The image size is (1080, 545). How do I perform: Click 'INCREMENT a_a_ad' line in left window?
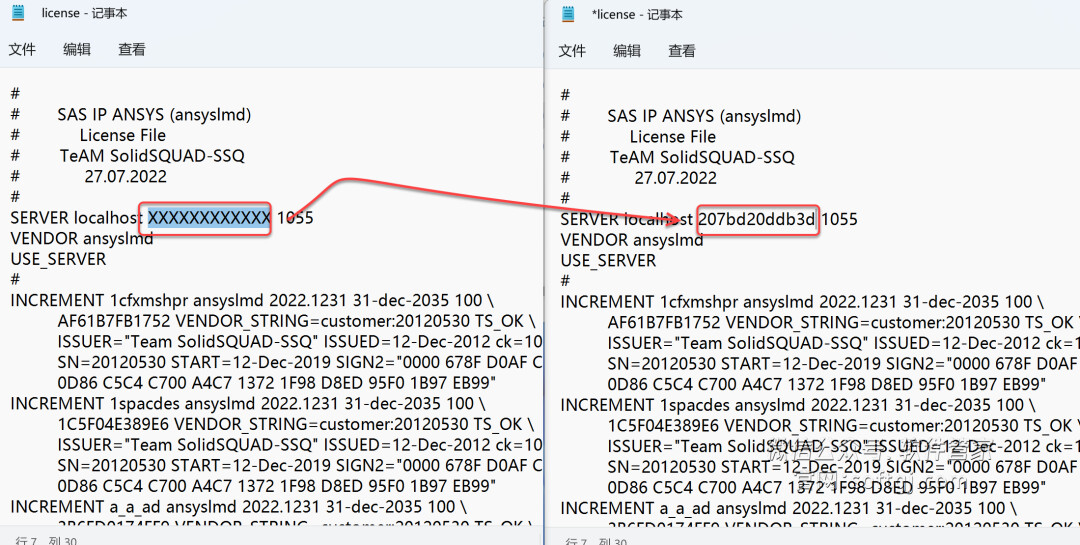[238, 506]
